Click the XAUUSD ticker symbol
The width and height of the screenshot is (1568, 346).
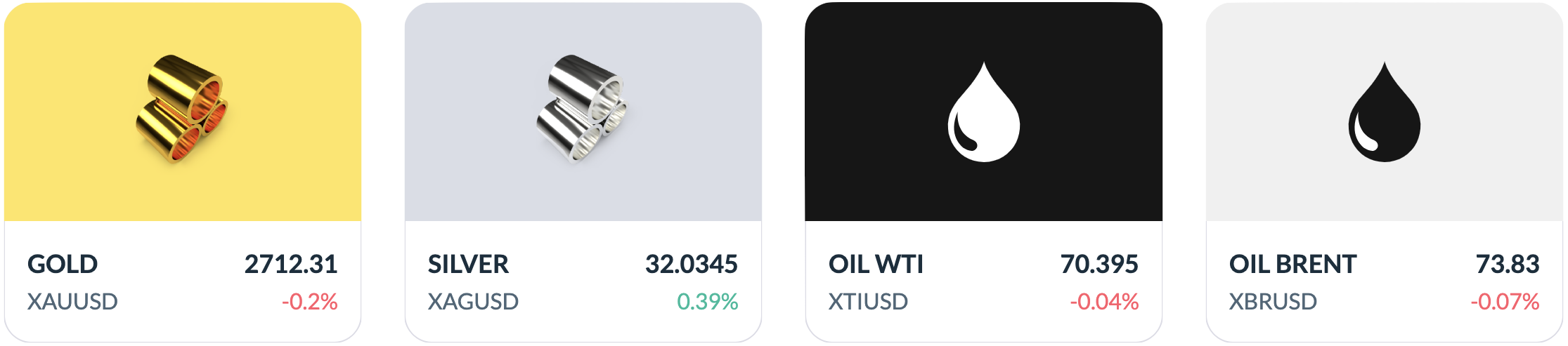[72, 302]
